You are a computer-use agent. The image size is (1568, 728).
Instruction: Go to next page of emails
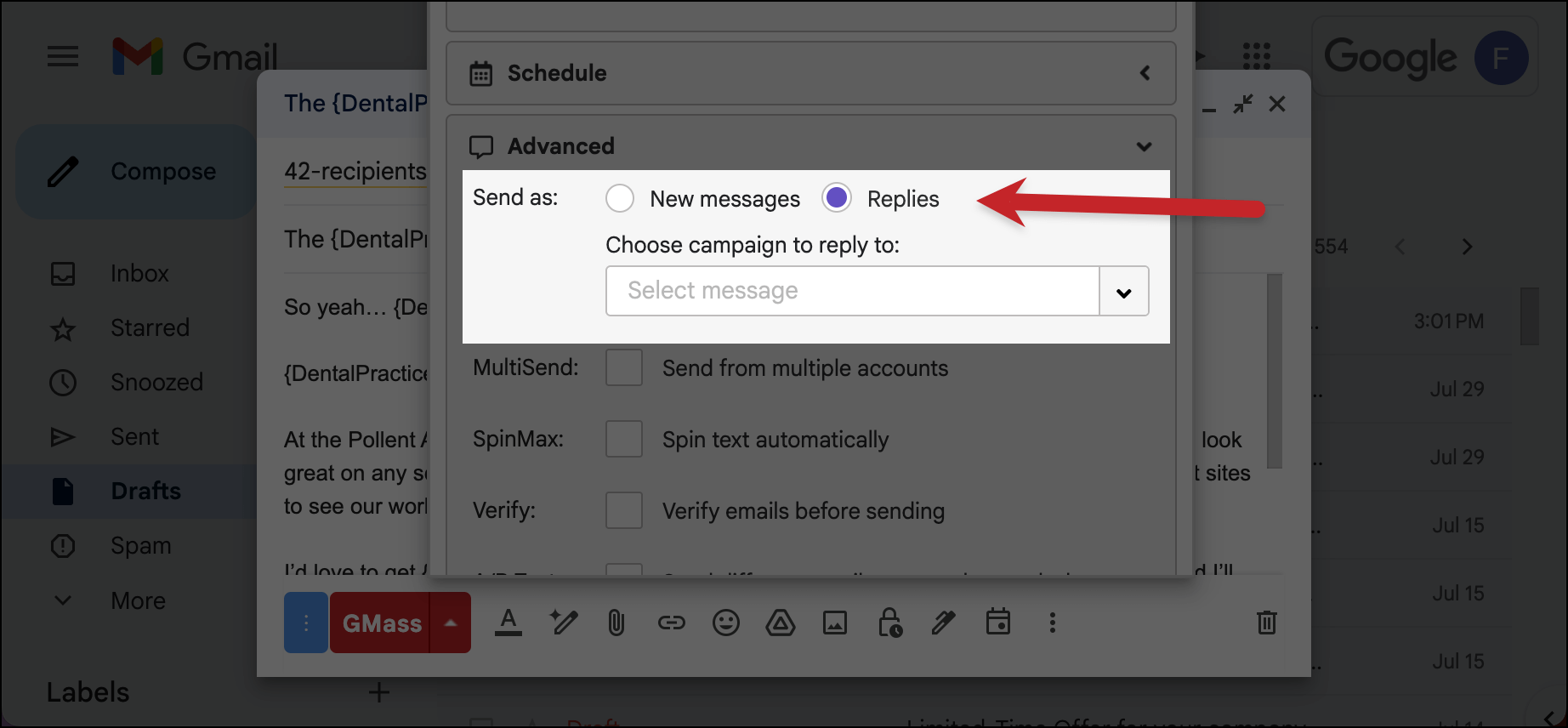tap(1468, 247)
